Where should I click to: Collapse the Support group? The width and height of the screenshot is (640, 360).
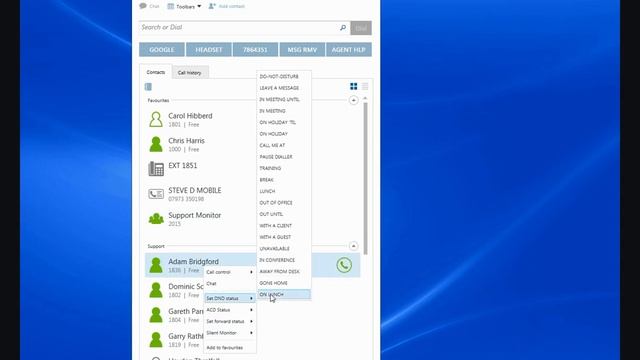tap(353, 246)
